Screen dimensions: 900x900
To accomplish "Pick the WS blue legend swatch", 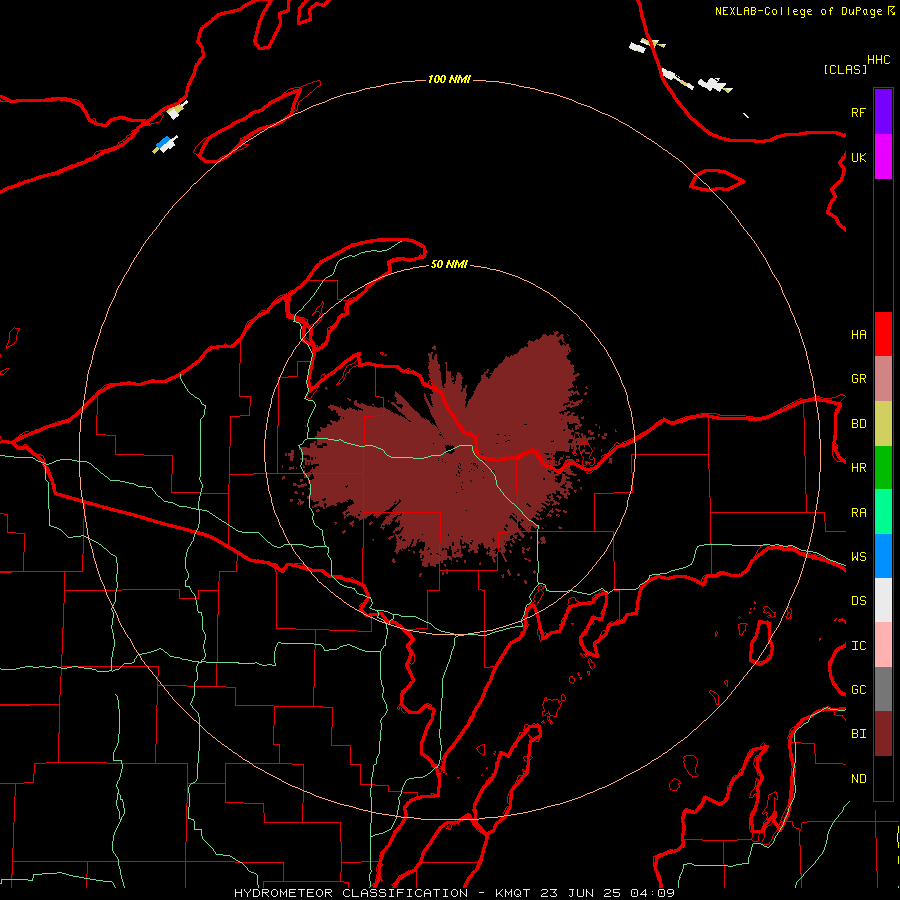I will point(883,556).
